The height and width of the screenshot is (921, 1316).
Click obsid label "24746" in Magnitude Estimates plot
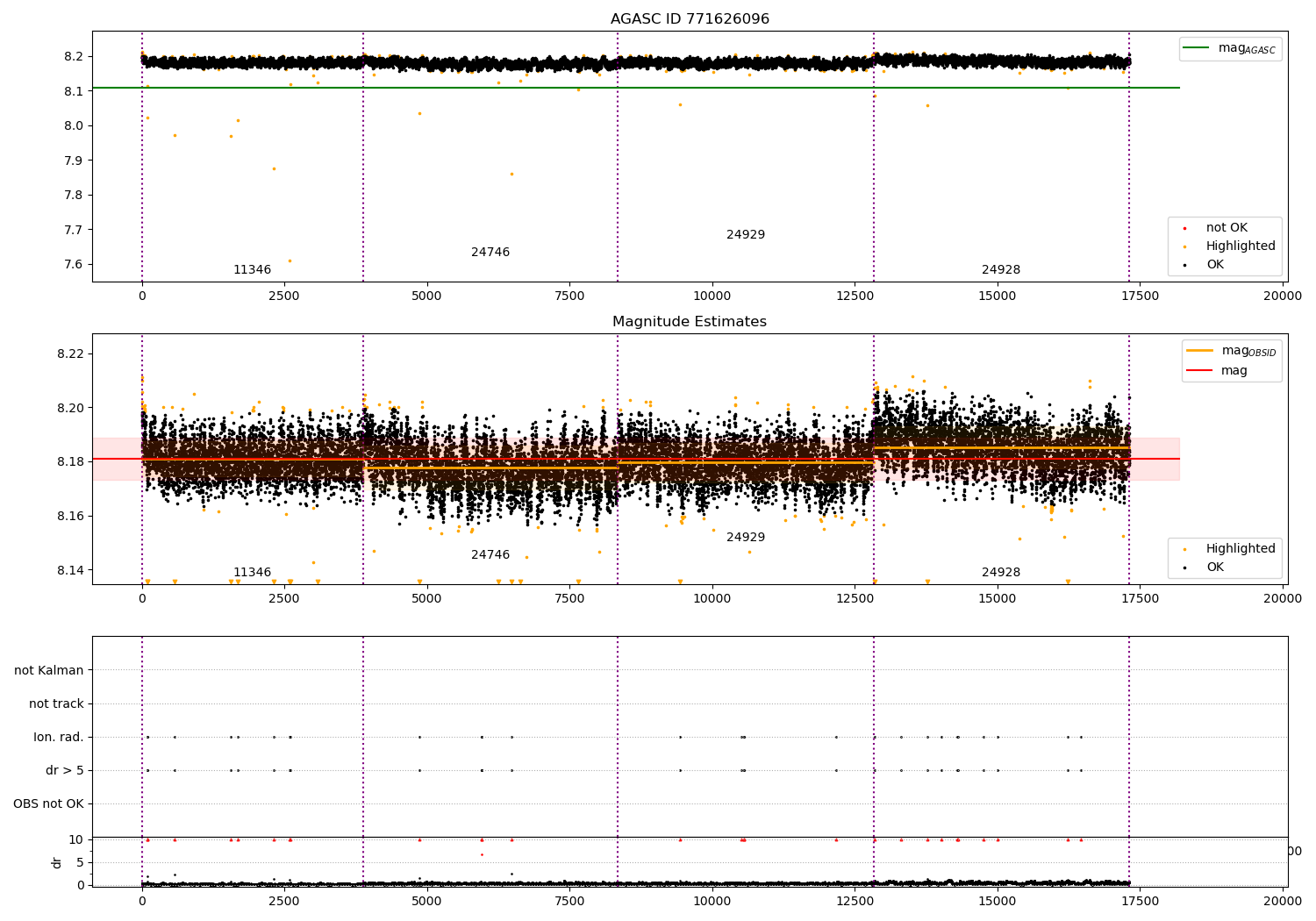[x=490, y=555]
